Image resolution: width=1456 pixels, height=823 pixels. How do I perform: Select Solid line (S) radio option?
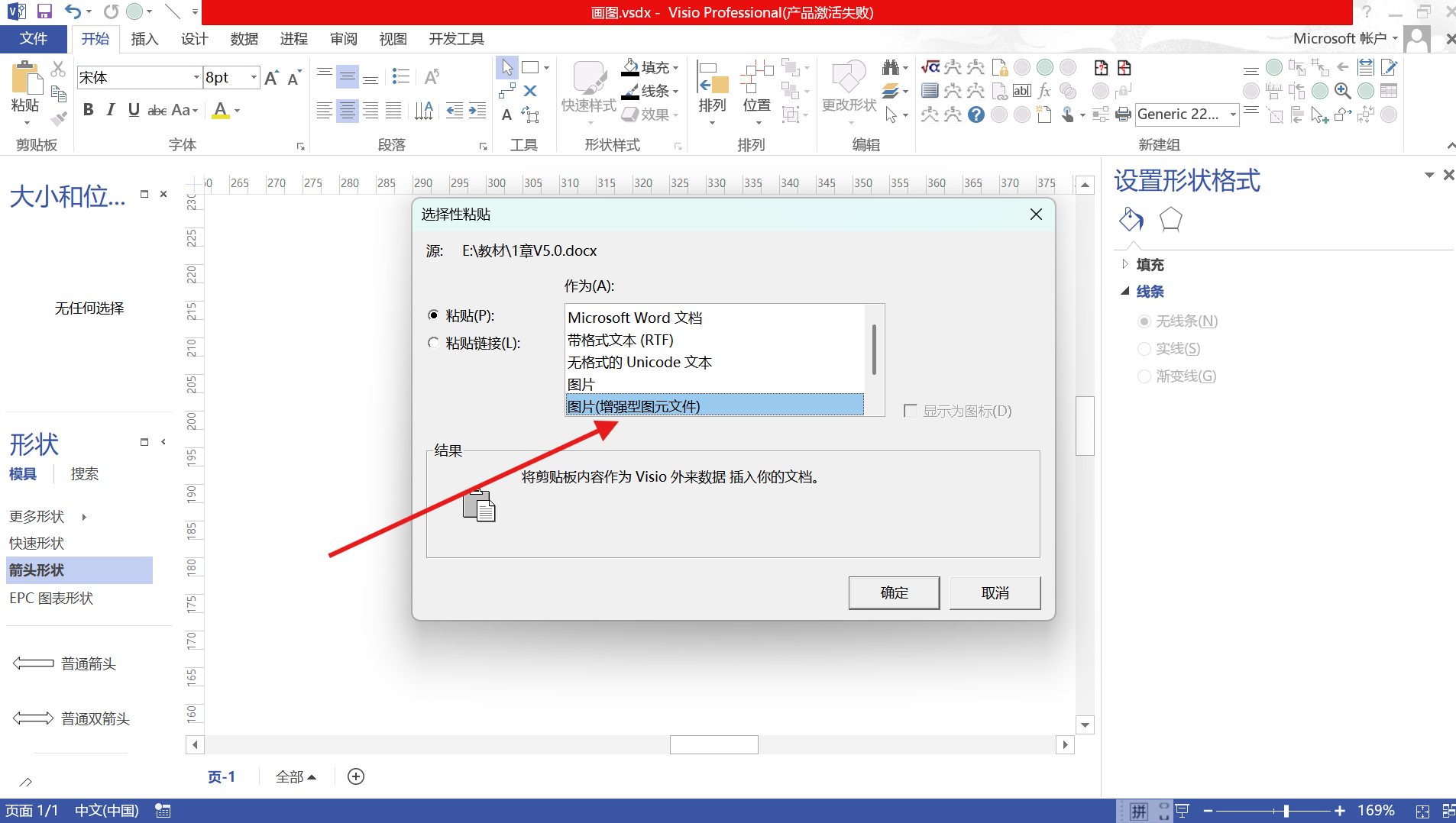(1144, 349)
